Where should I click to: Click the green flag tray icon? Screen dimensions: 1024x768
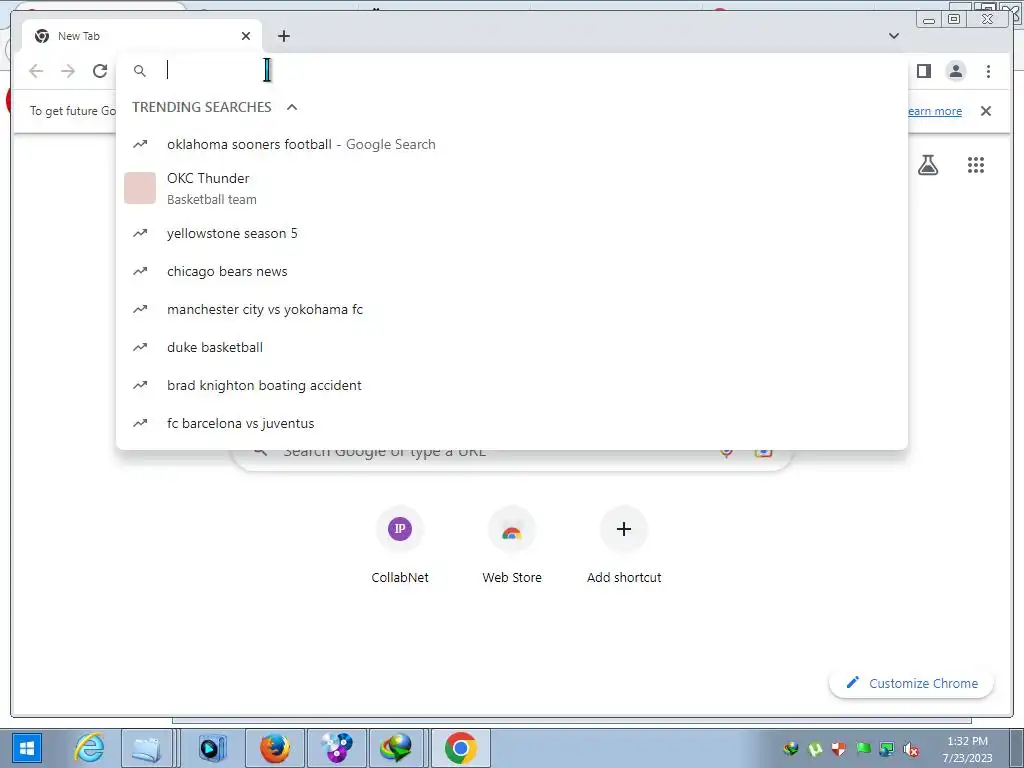pyautogui.click(x=863, y=749)
